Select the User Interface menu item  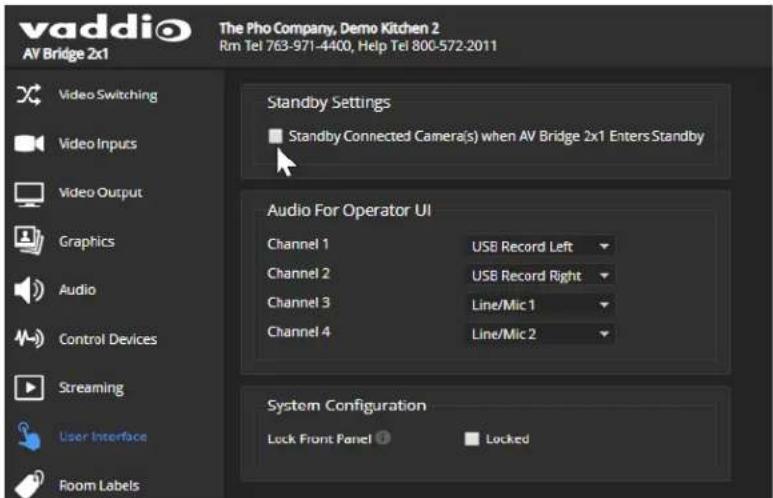point(103,436)
